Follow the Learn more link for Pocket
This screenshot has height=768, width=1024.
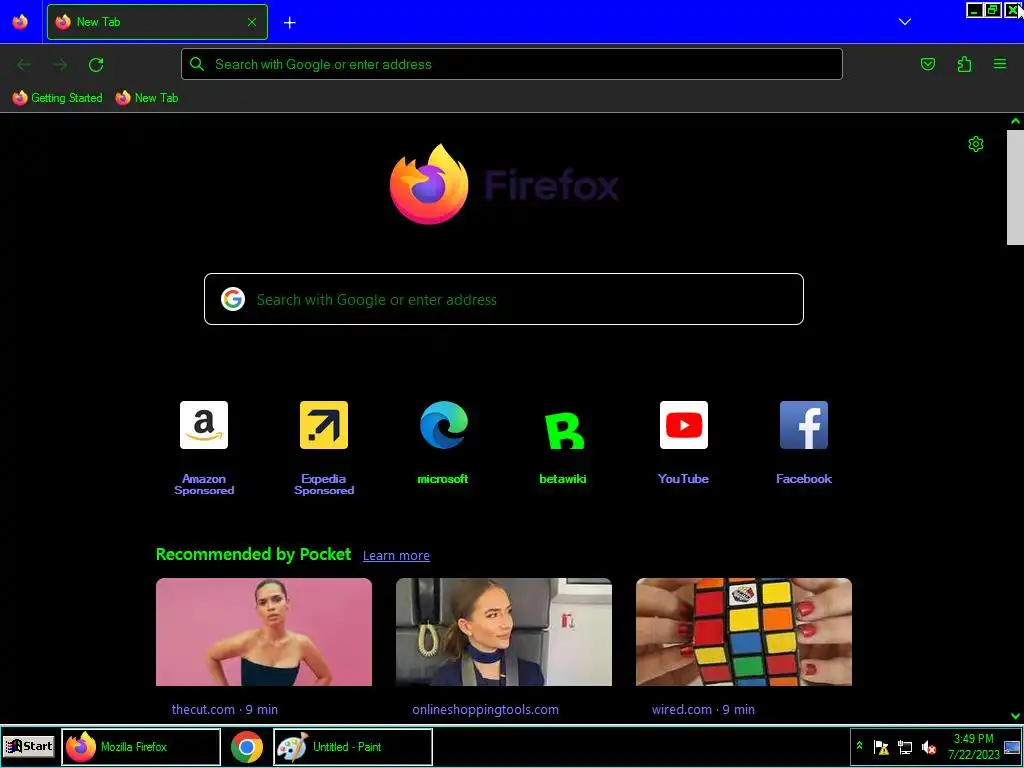(x=396, y=556)
